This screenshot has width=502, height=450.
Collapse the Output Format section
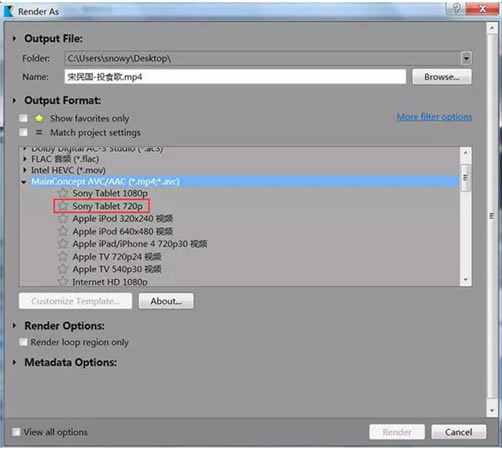[x=14, y=100]
